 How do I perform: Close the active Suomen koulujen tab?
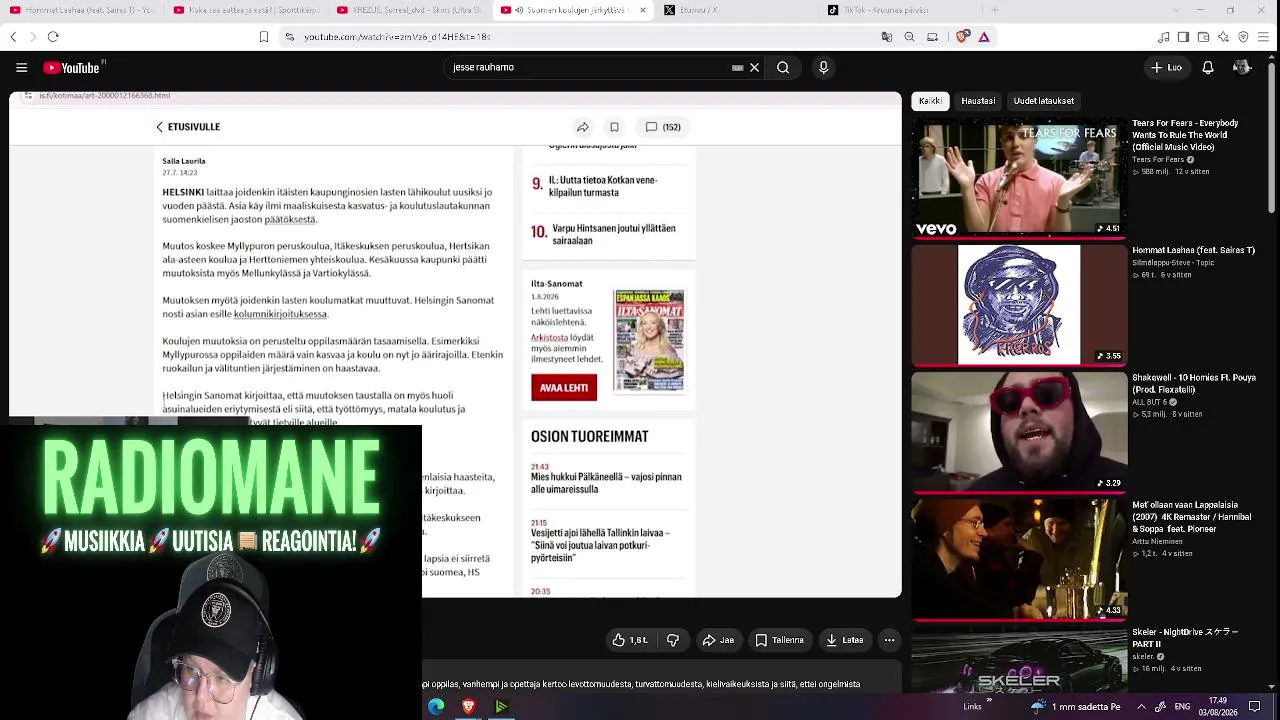[643, 10]
